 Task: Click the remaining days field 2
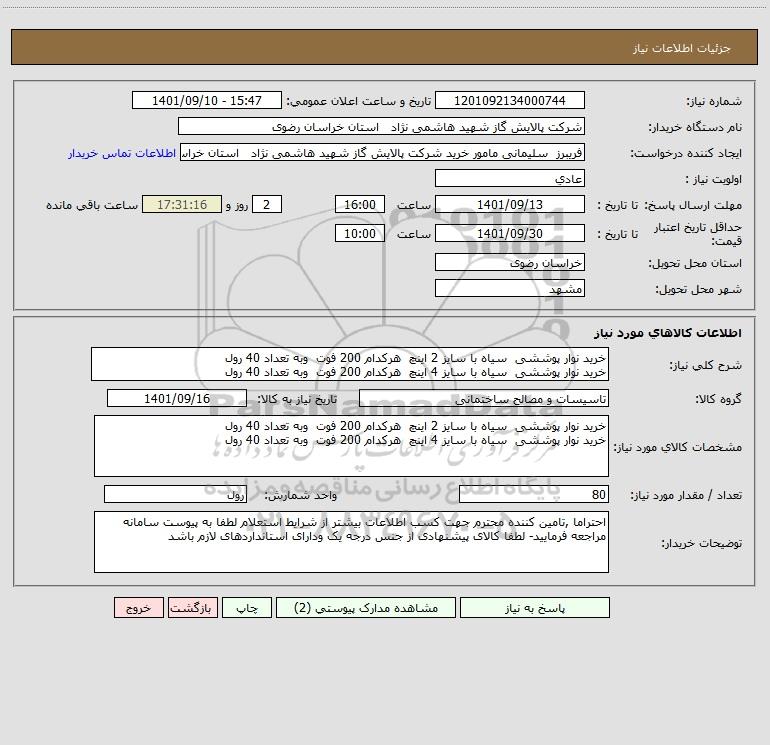click(x=267, y=204)
